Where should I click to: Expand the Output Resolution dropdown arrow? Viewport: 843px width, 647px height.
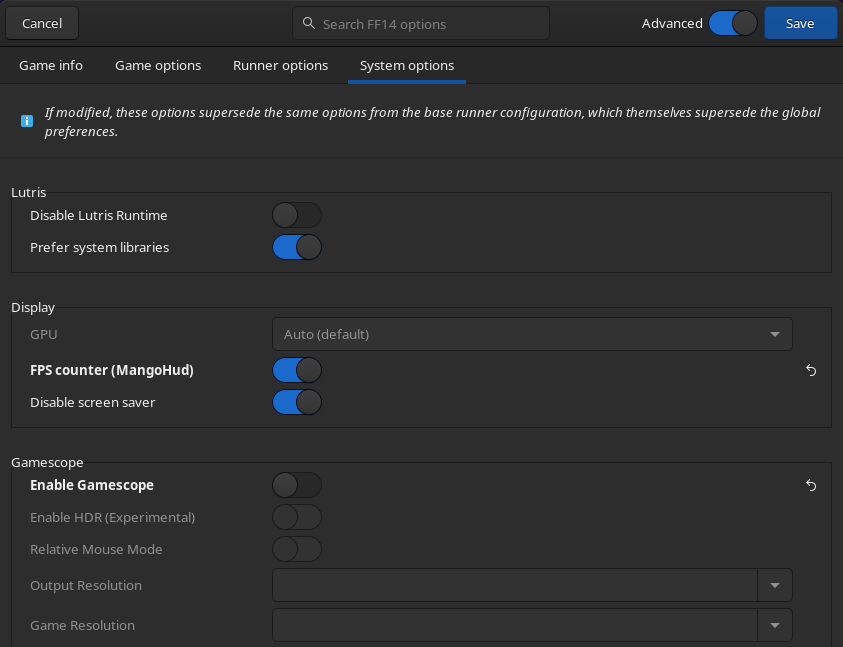[775, 585]
